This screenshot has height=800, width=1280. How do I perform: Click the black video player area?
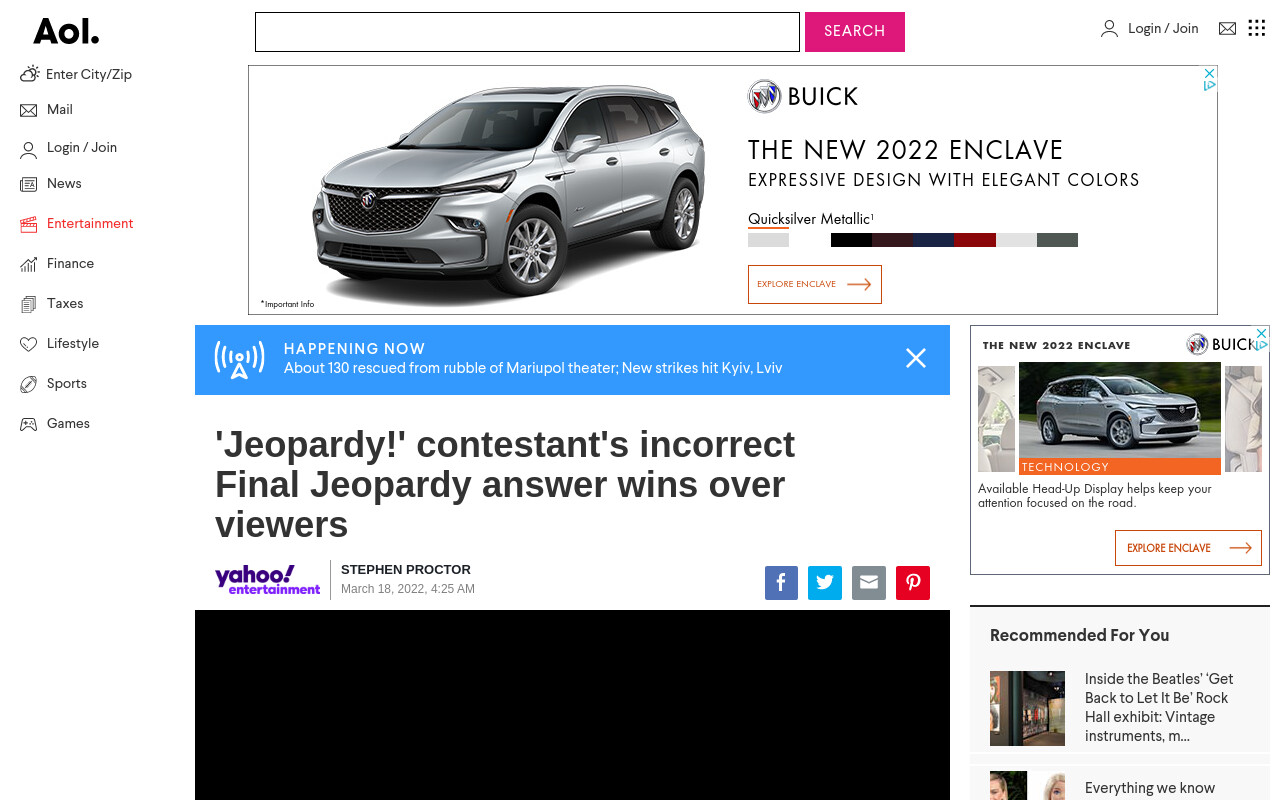click(x=572, y=705)
